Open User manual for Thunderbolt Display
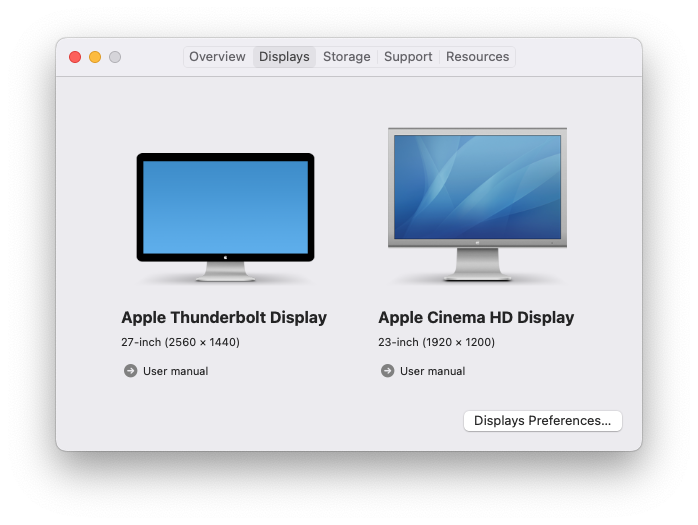This screenshot has height=525, width=698. pyautogui.click(x=175, y=371)
